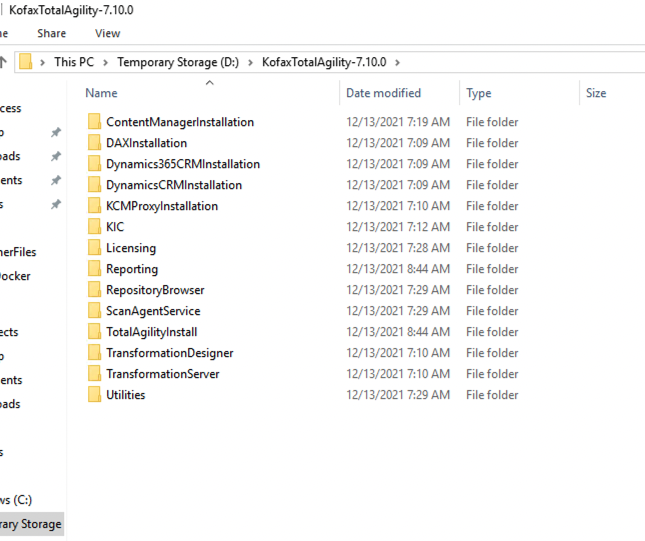Viewport: 645px width, 541px height.
Task: Sort by Type column header
Action: (478, 93)
